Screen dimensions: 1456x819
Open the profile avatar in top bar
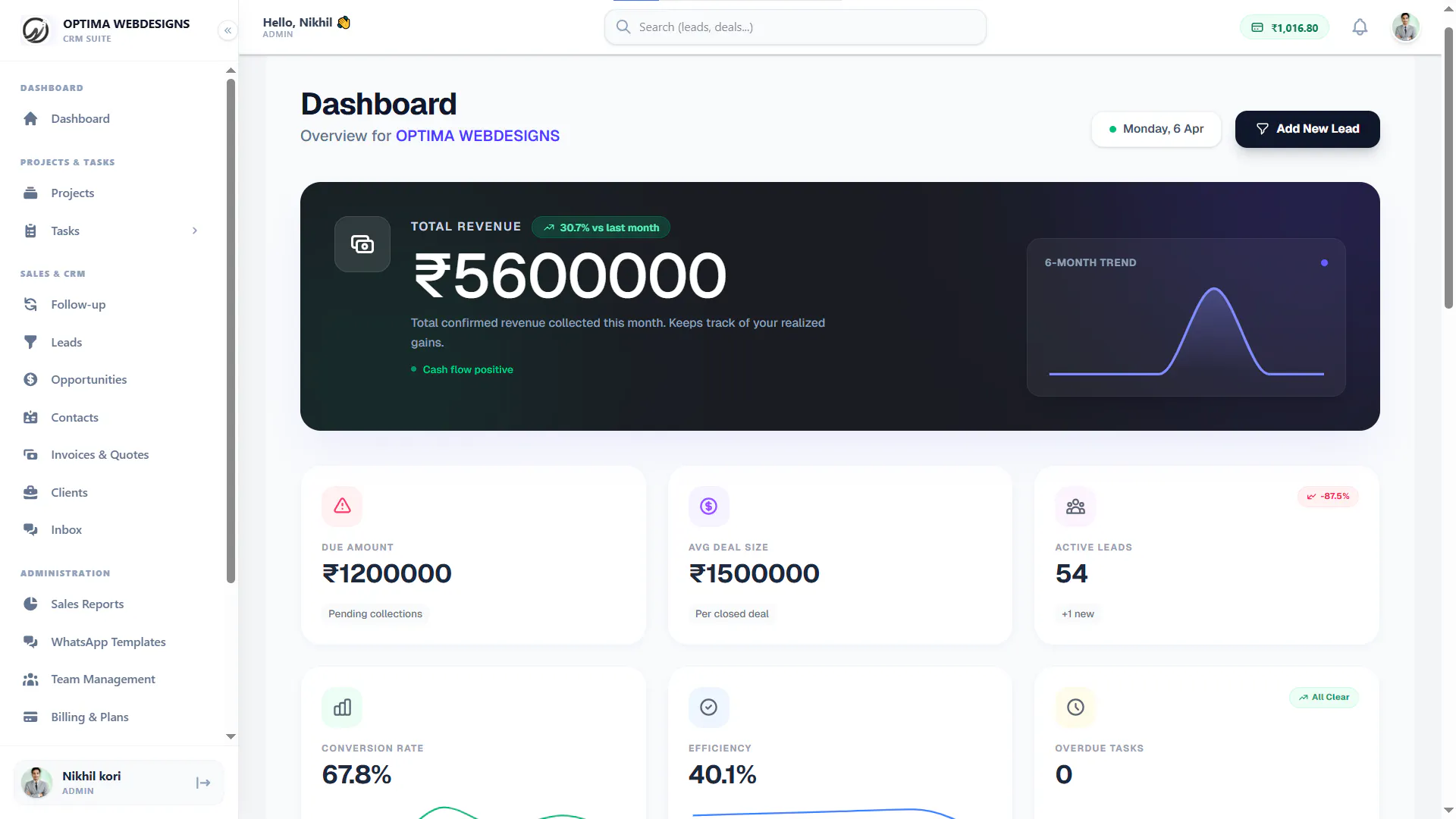[x=1406, y=27]
